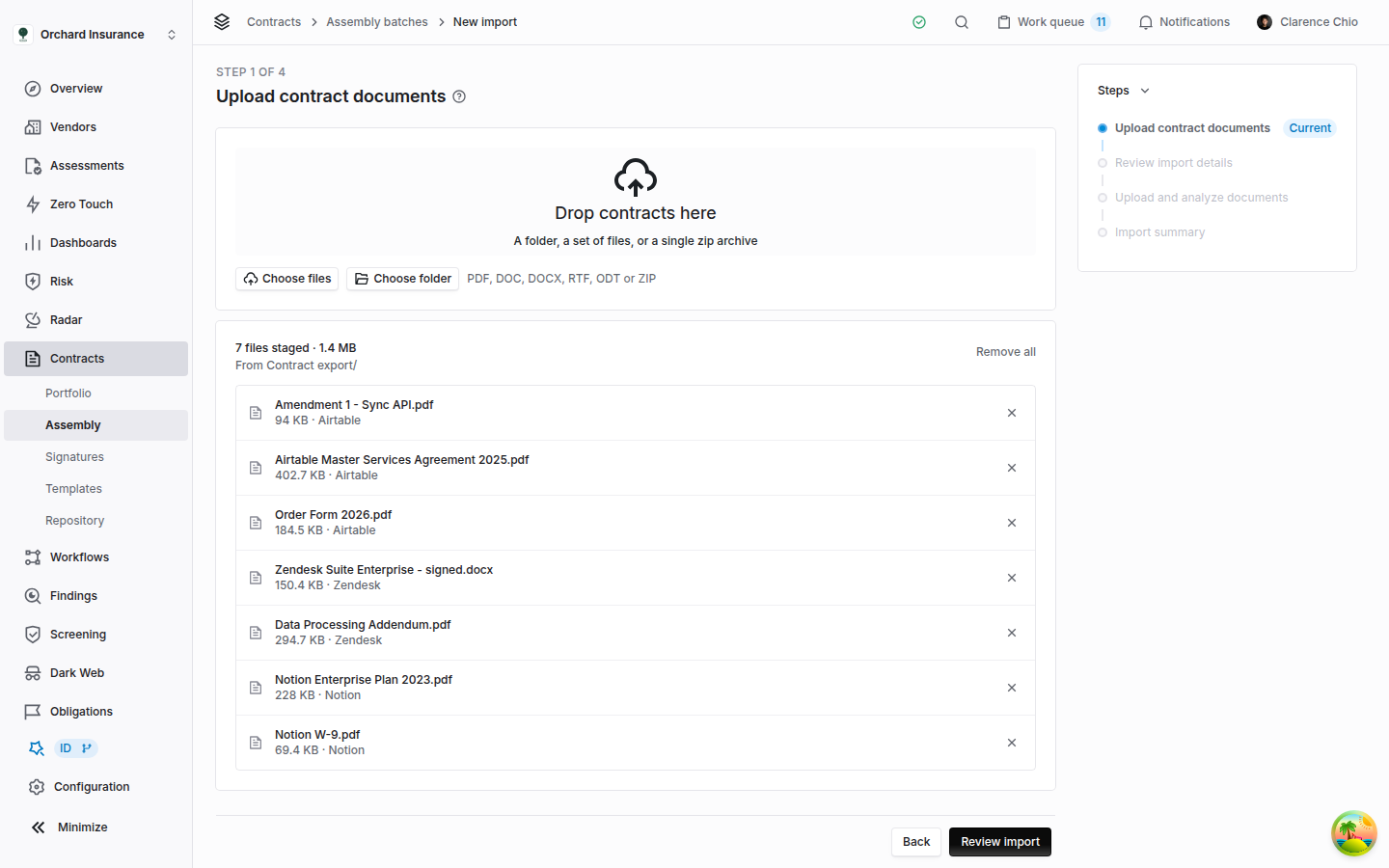Click the Contracts breadcrumb
The width and height of the screenshot is (1389, 868).
pos(274,22)
